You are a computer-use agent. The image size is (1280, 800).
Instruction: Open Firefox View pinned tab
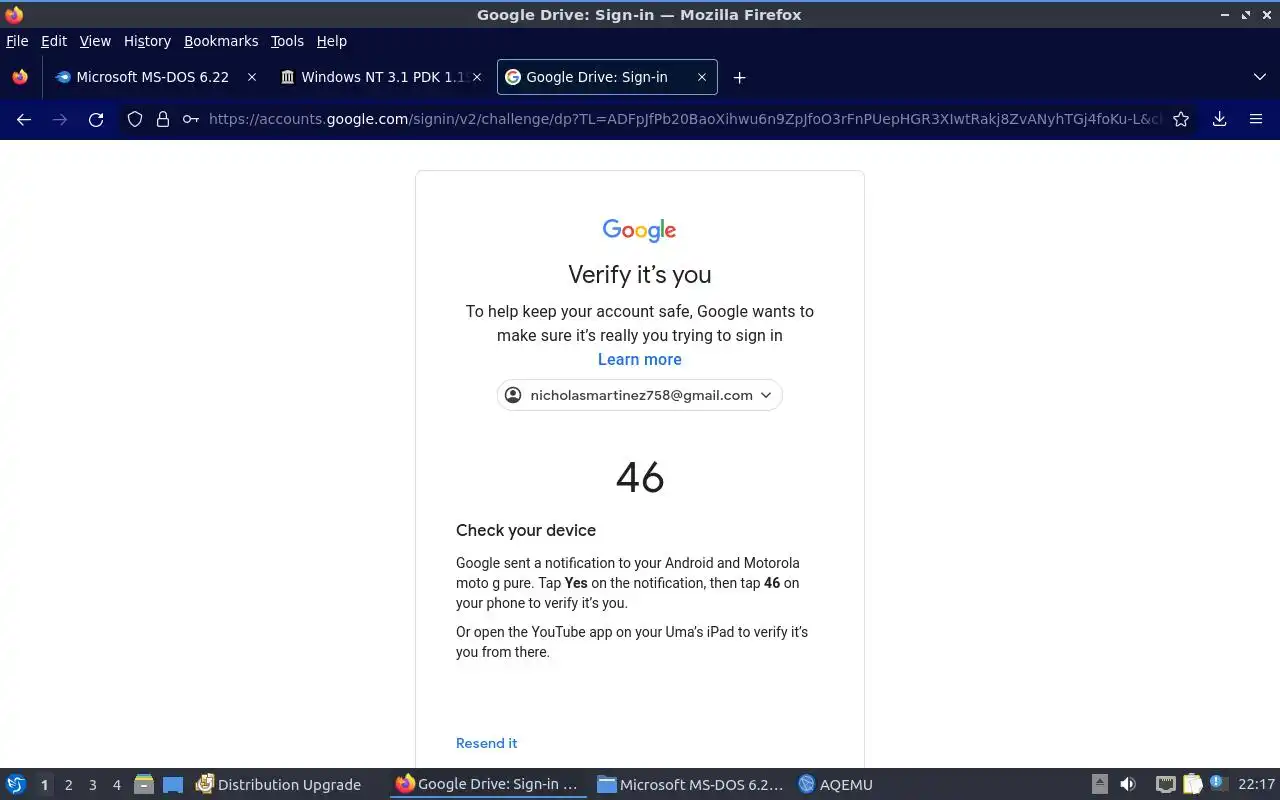click(20, 77)
